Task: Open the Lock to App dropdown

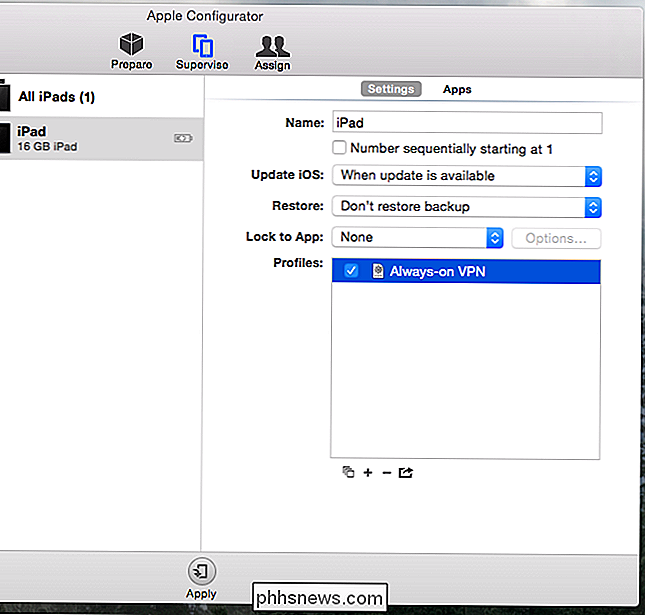Action: click(x=418, y=237)
